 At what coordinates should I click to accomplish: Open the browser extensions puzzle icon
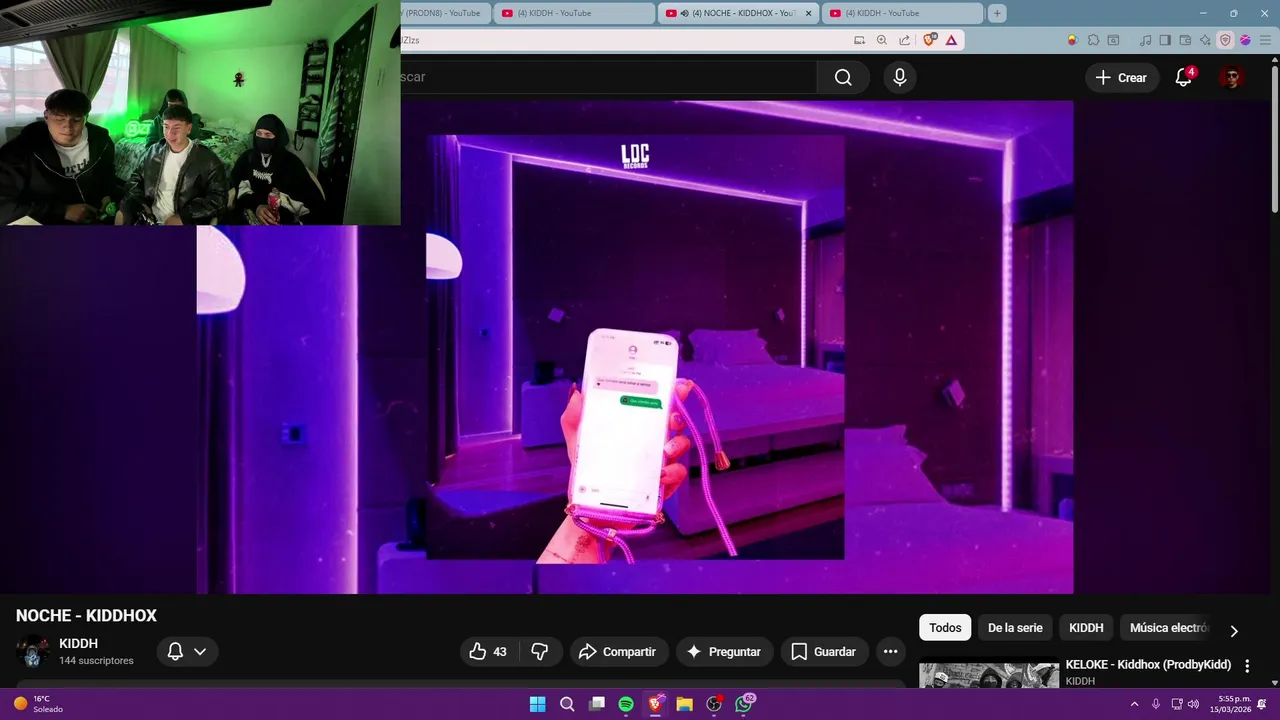click(x=1093, y=40)
